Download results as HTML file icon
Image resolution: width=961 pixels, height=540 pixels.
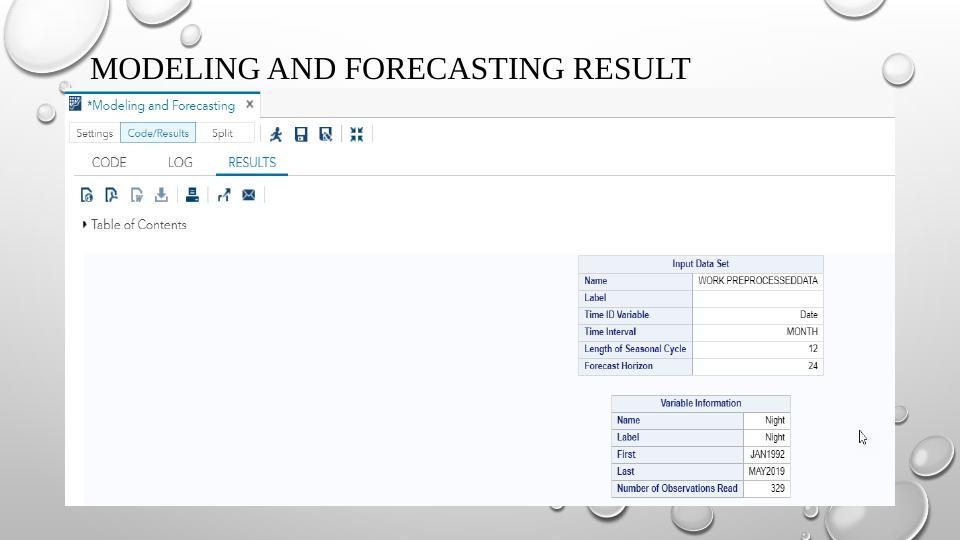87,195
